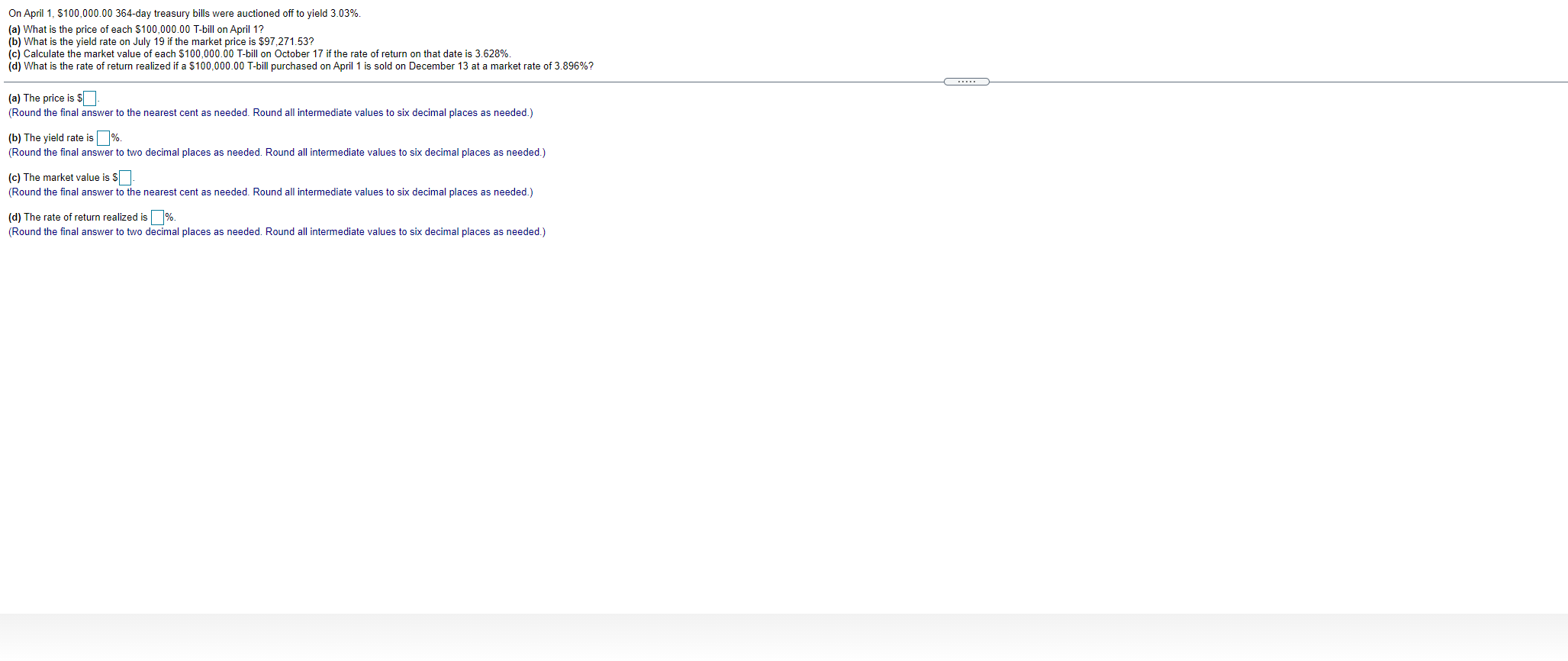This screenshot has width=1568, height=661.
Task: Click rounding note under part (d) answer
Action: click(x=277, y=232)
